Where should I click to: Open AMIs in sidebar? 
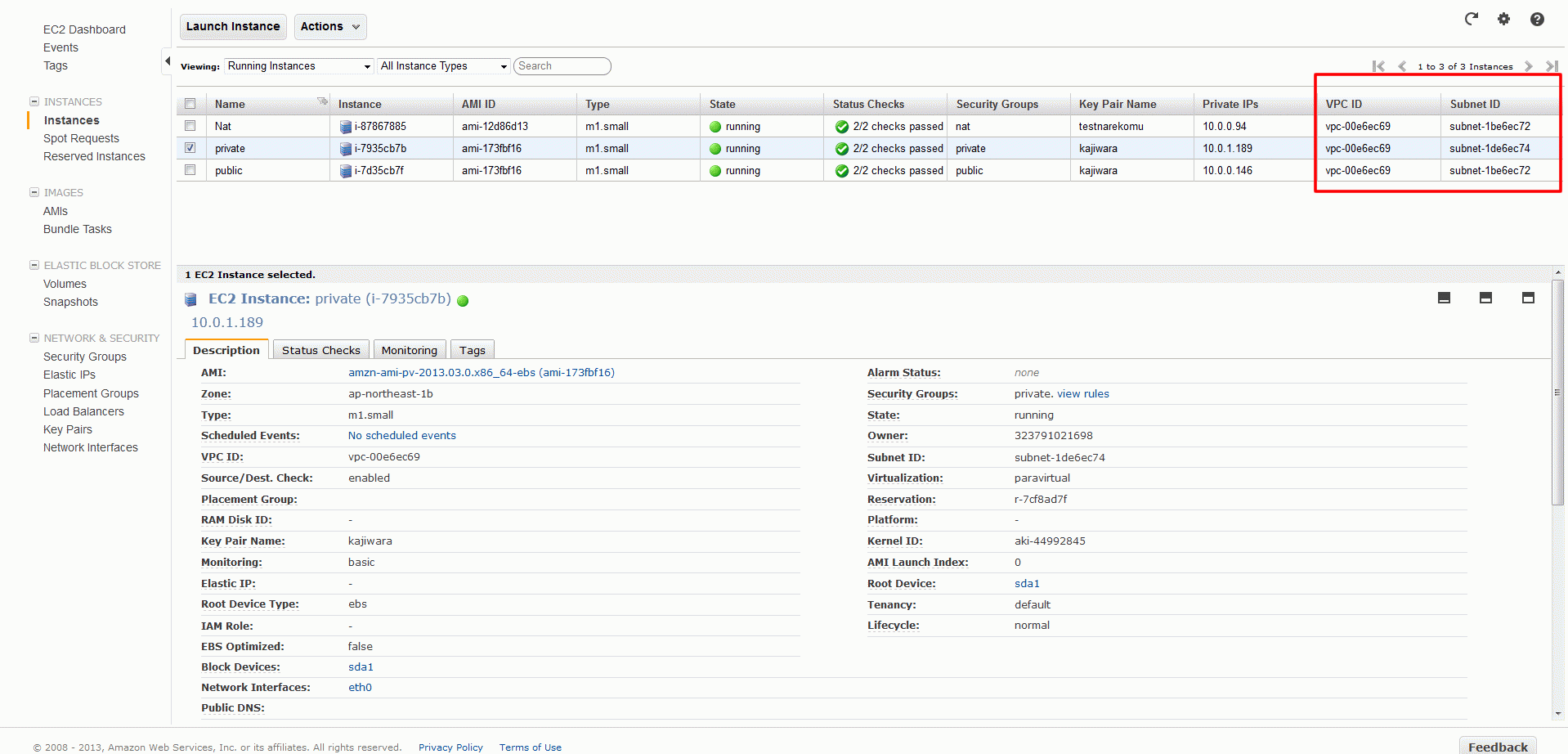click(x=56, y=211)
